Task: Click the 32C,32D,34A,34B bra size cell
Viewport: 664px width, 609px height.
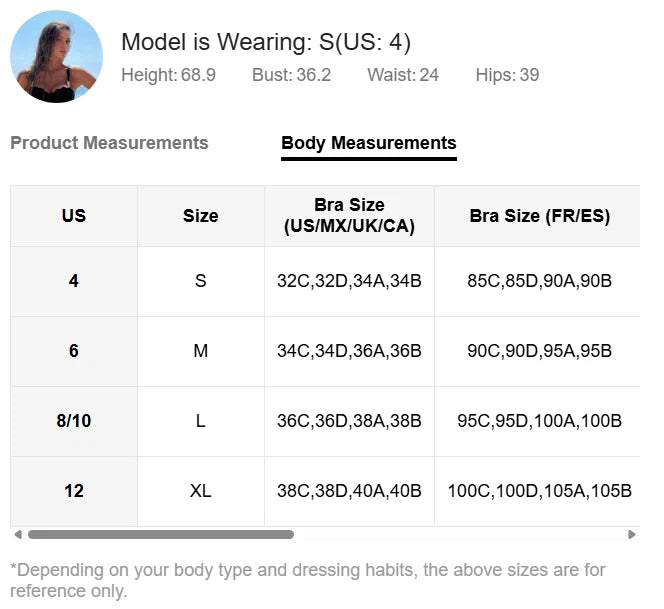Action: pyautogui.click(x=349, y=281)
